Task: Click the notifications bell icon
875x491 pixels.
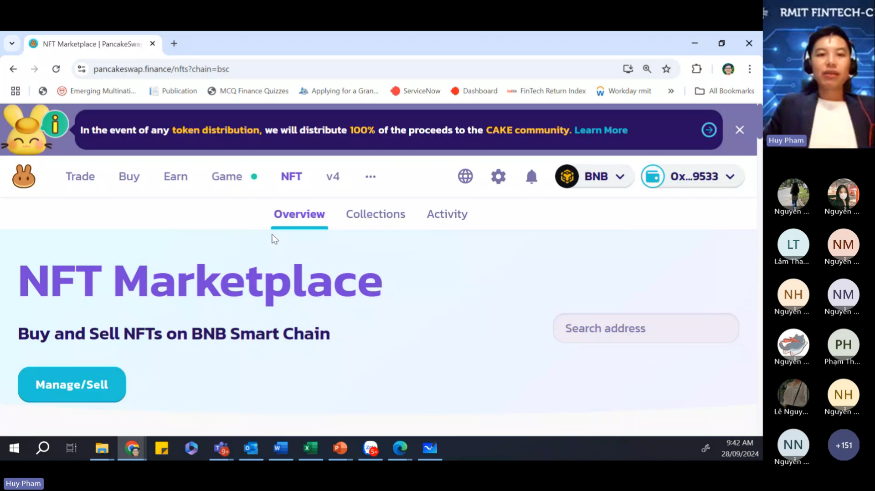Action: click(x=532, y=176)
